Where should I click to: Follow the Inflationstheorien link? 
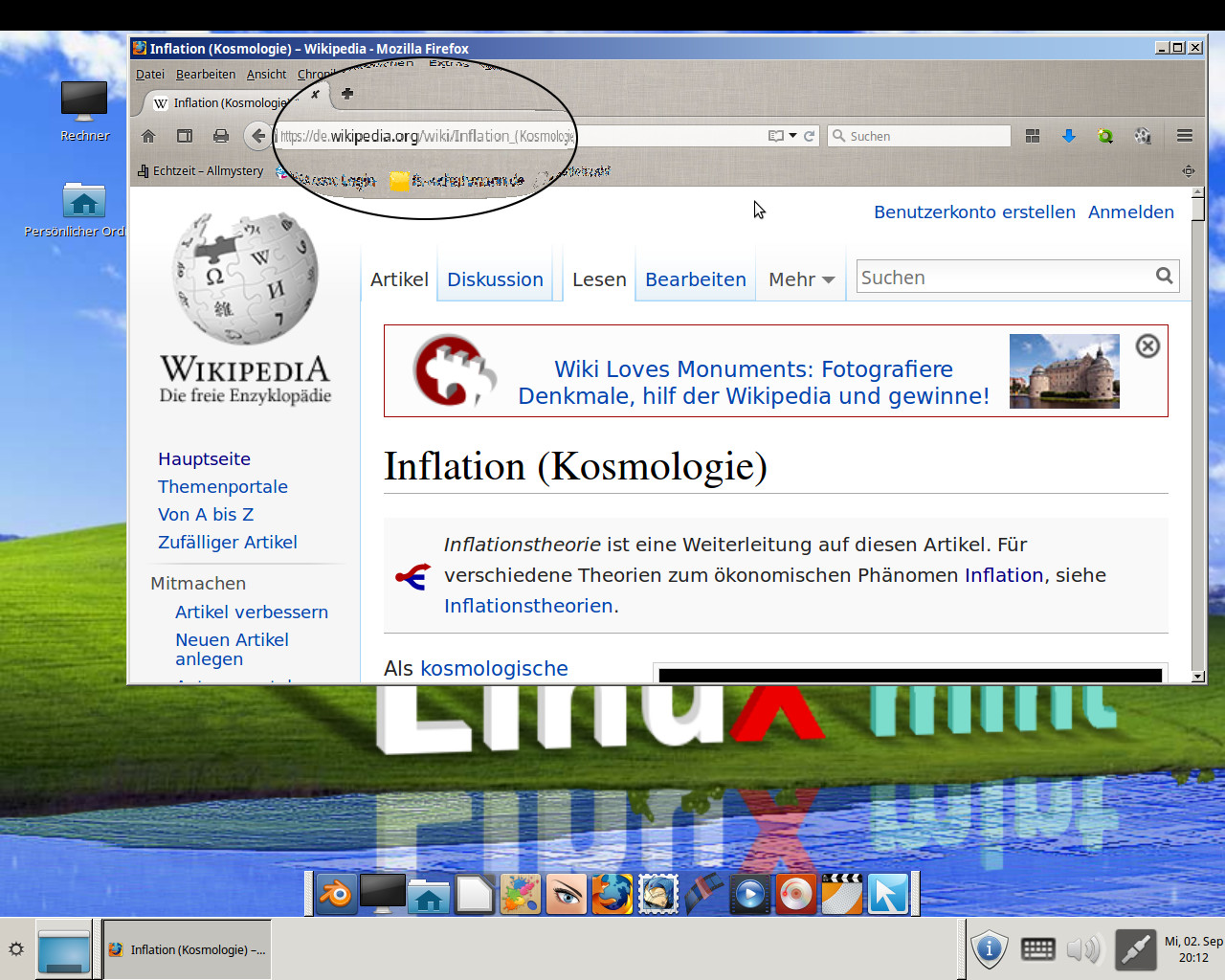tap(529, 606)
